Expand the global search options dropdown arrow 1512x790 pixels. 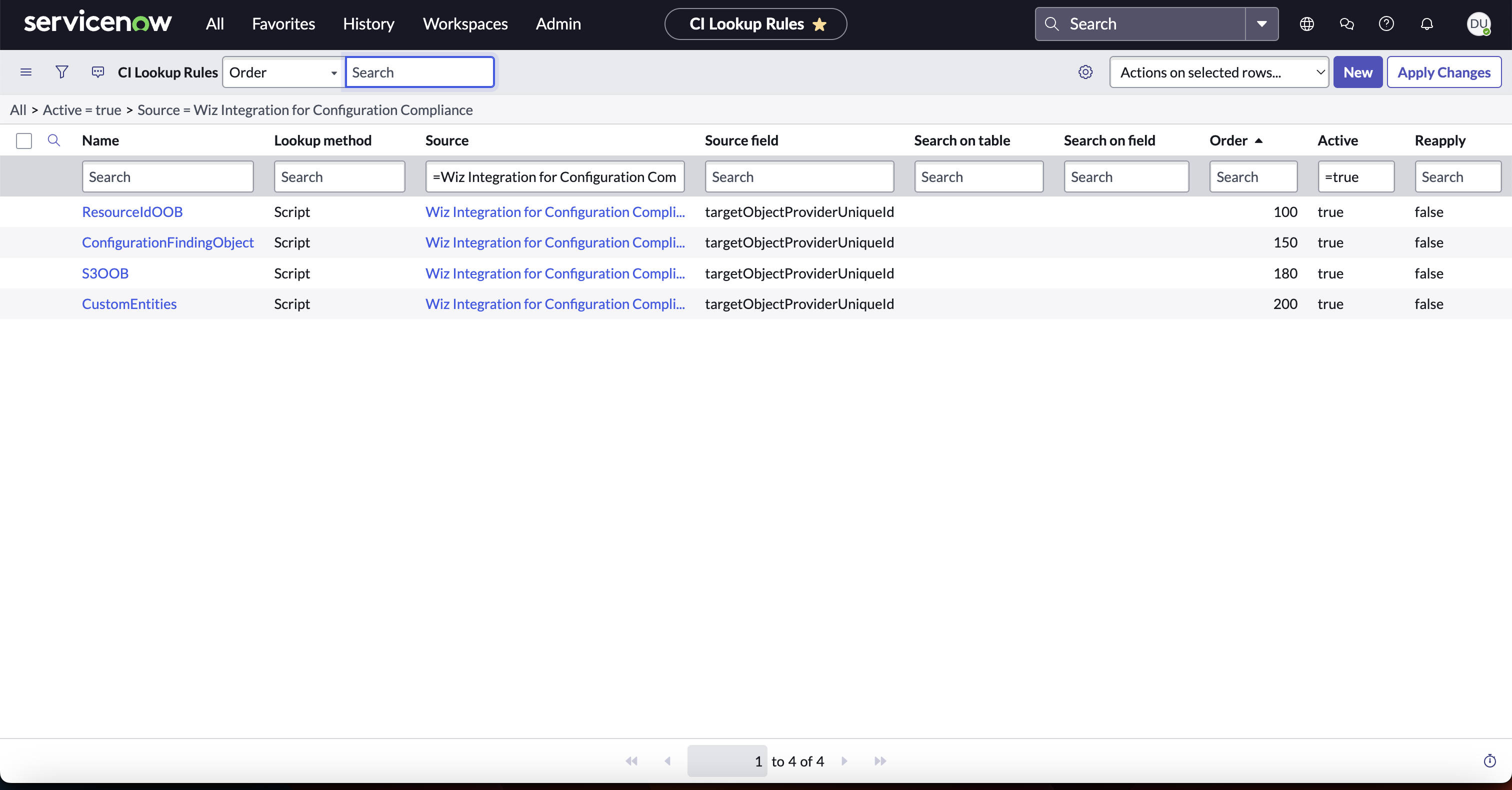[x=1261, y=24]
